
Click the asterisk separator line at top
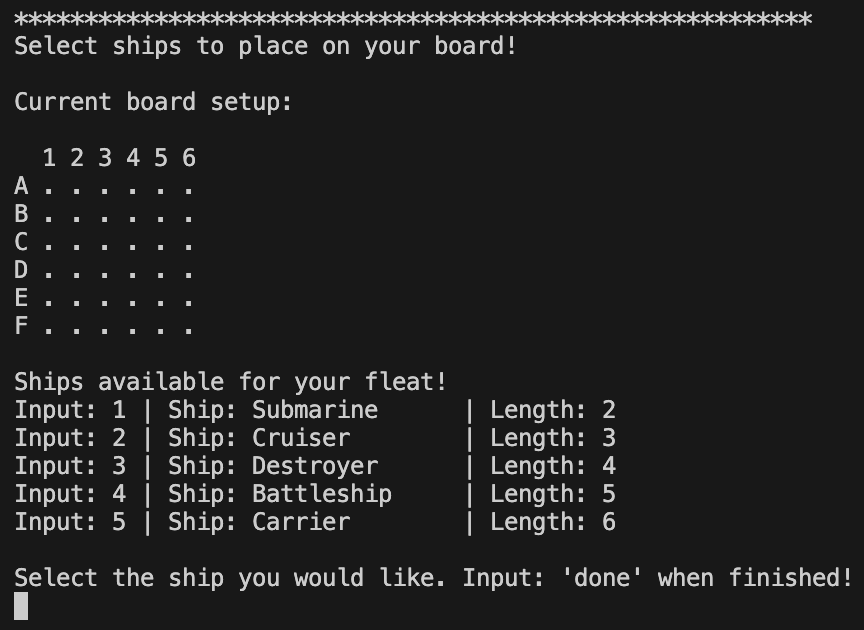pos(413,20)
